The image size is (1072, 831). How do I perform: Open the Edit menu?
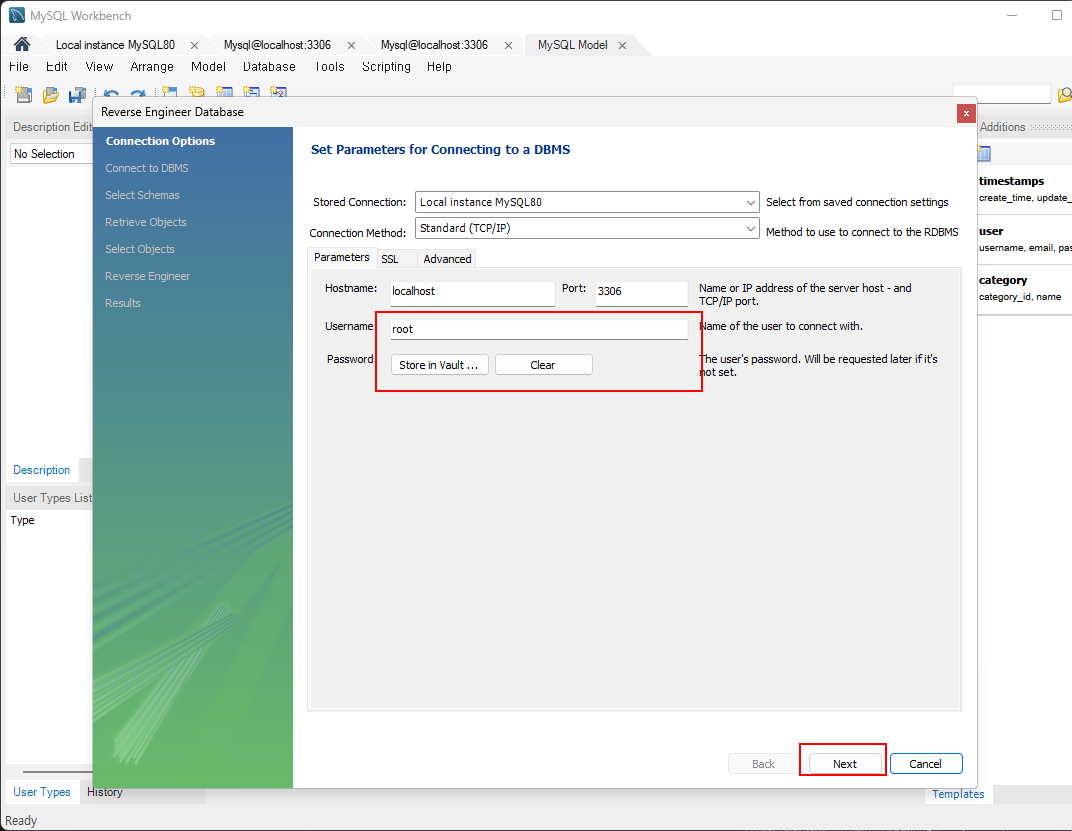57,66
